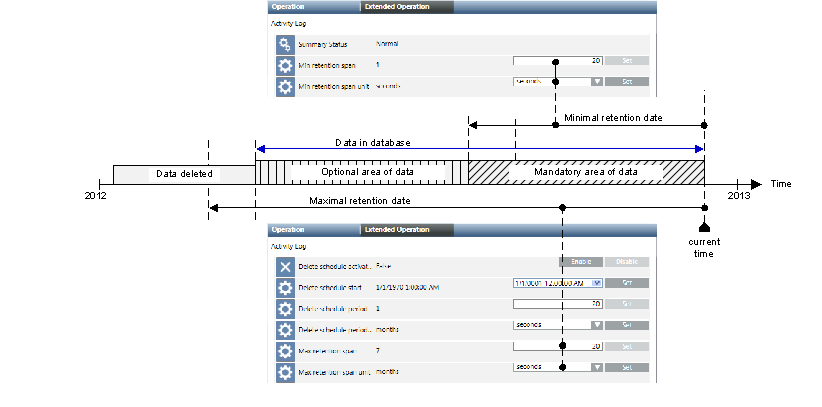Viewport: 822px width, 407px height.
Task: Click the Summary Status gears icon
Action: [285, 45]
